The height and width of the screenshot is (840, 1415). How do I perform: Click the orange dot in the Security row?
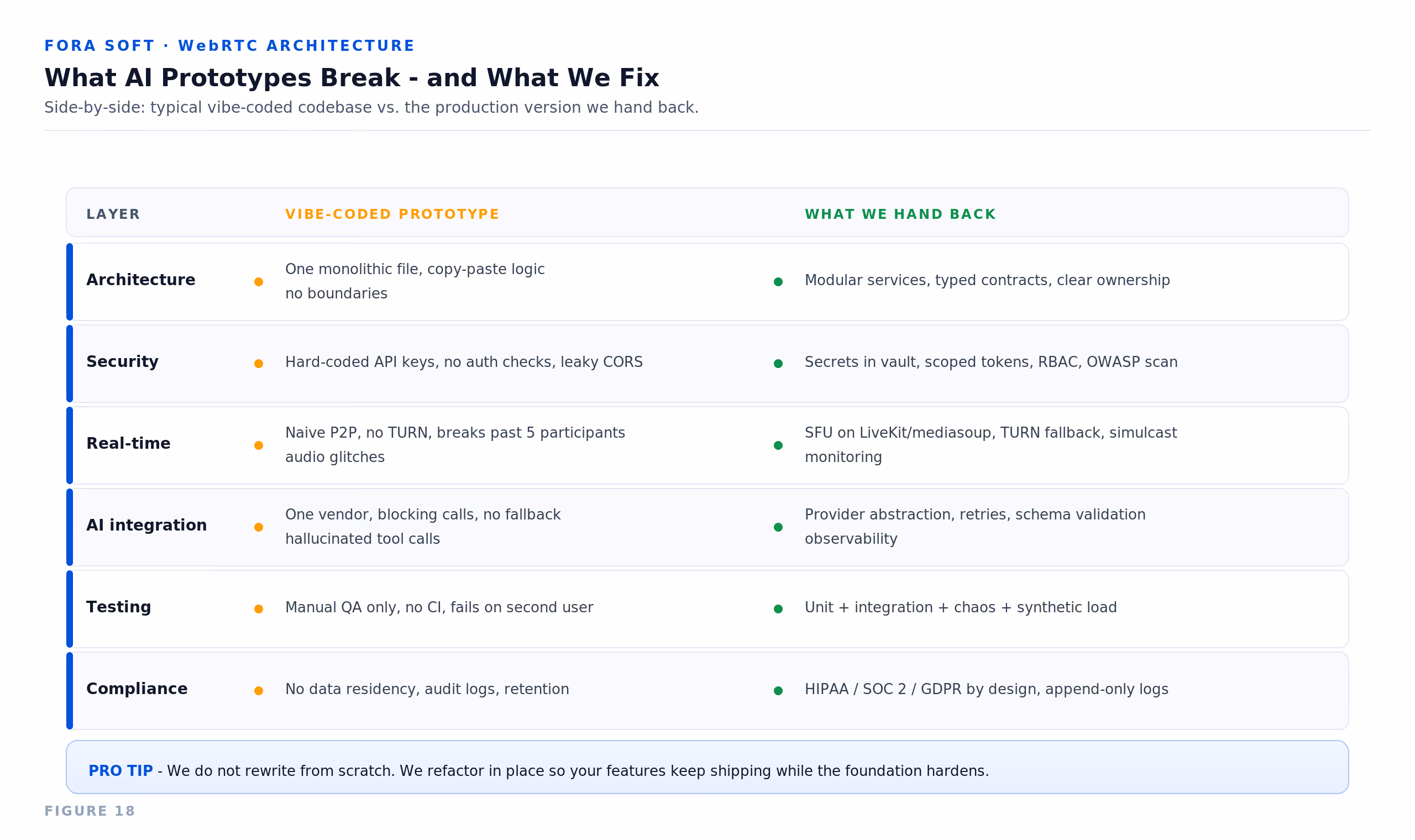[x=259, y=364]
